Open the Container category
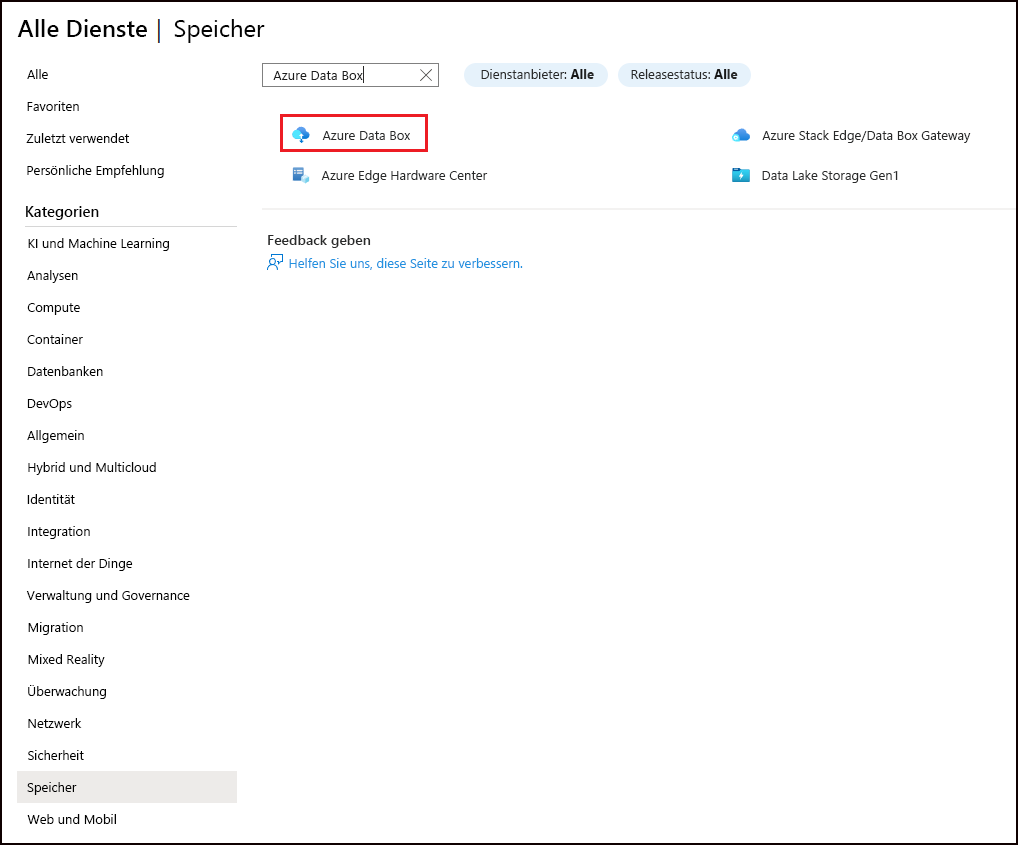 click(55, 339)
